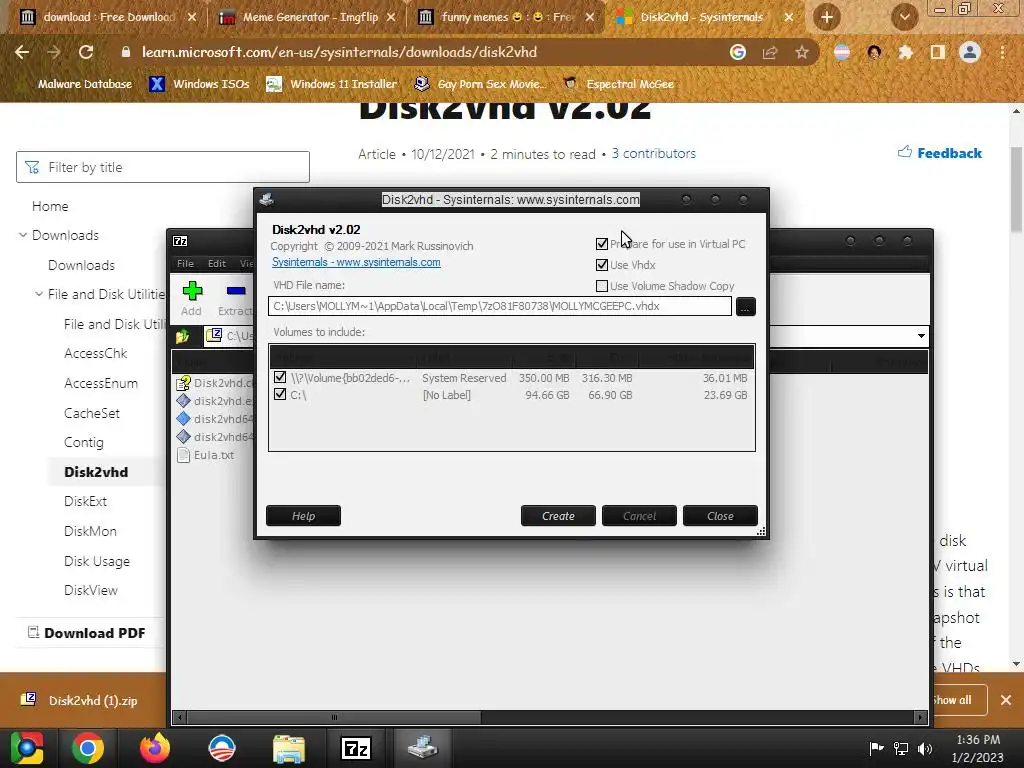Enable Use Volume Shadow Copy
1024x768 pixels.
click(601, 286)
